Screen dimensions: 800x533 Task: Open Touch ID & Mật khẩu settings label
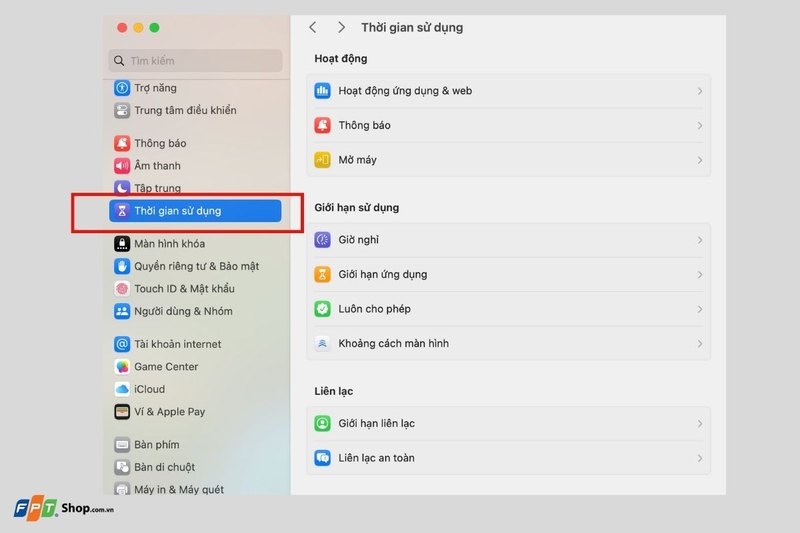tap(184, 289)
